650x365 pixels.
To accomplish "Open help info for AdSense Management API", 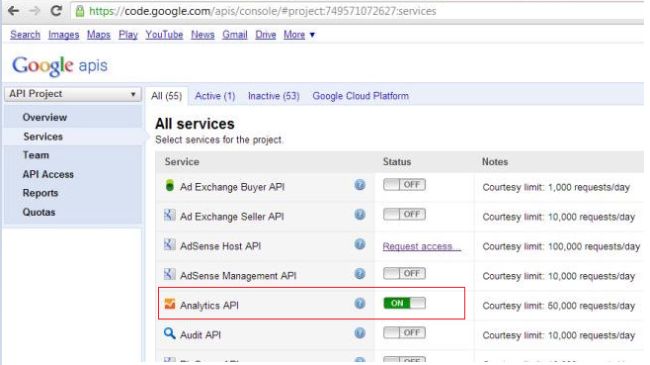I will click(x=360, y=274).
